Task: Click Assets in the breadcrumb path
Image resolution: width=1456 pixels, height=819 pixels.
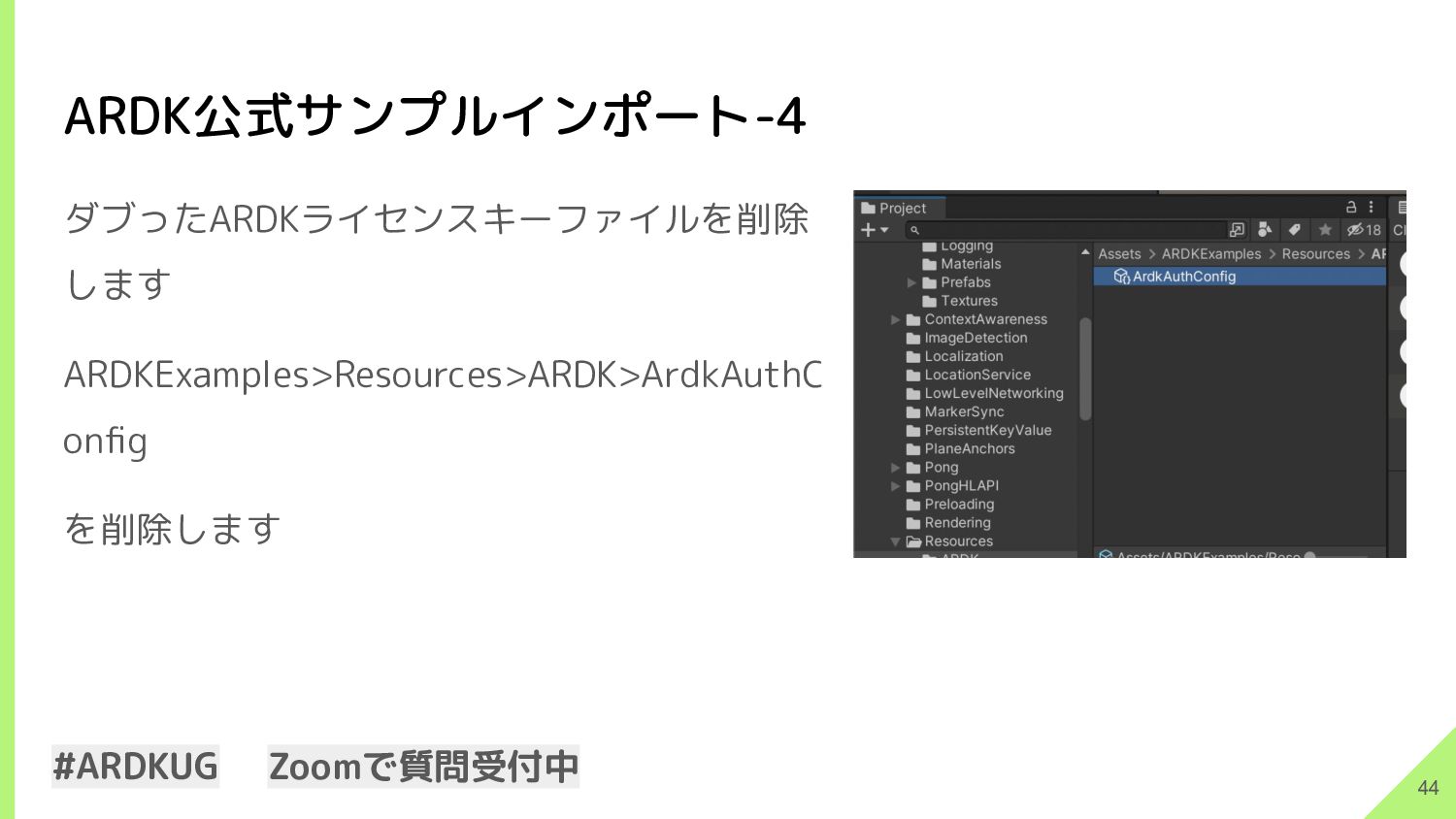Action: 1119,254
